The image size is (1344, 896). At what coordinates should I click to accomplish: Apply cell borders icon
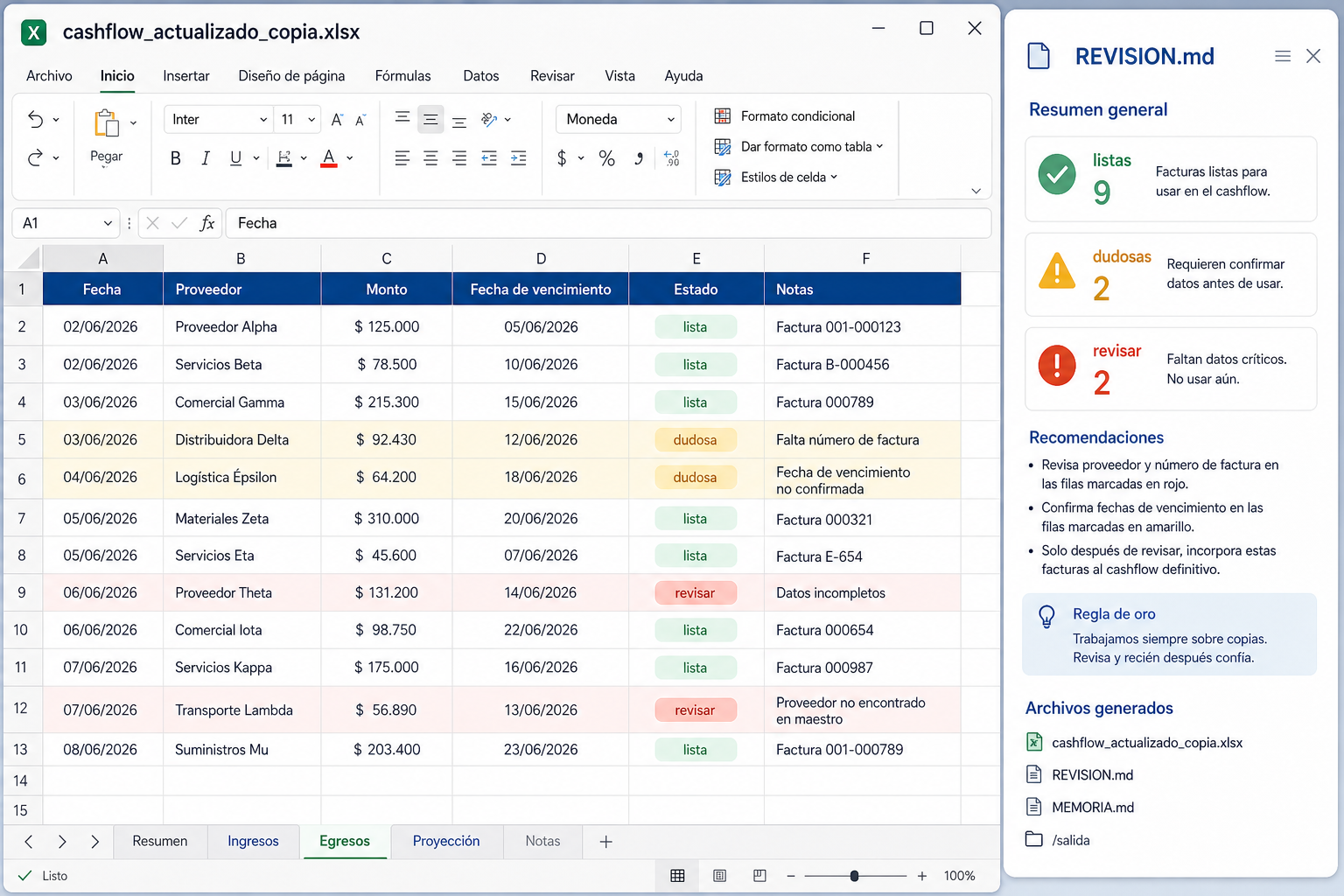pos(283,158)
